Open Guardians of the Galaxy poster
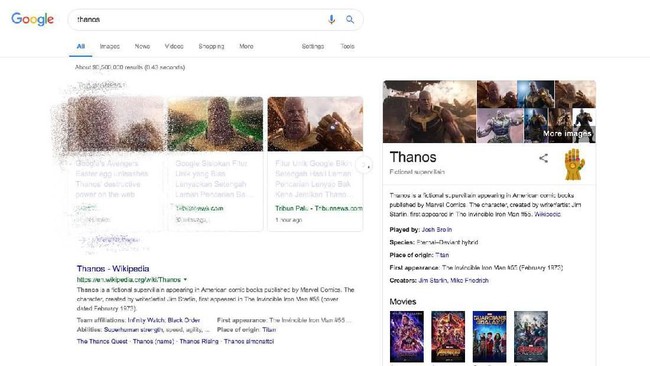Viewport: 650px width, 366px height. 490,337
